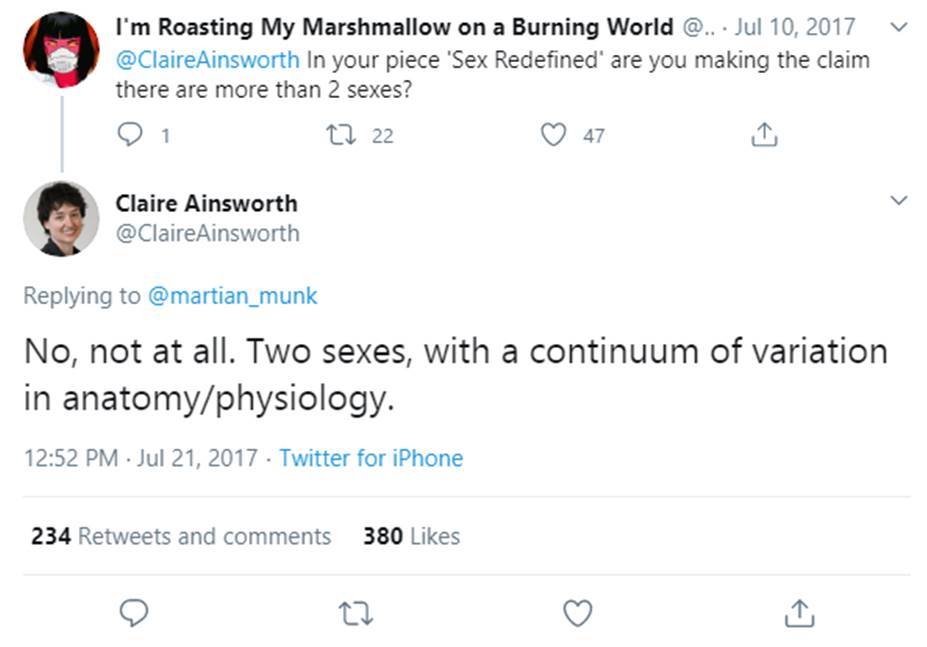Reply to the first tweet via speech bubble
Image resolution: width=927 pixels, height=647 pixels.
[131, 135]
